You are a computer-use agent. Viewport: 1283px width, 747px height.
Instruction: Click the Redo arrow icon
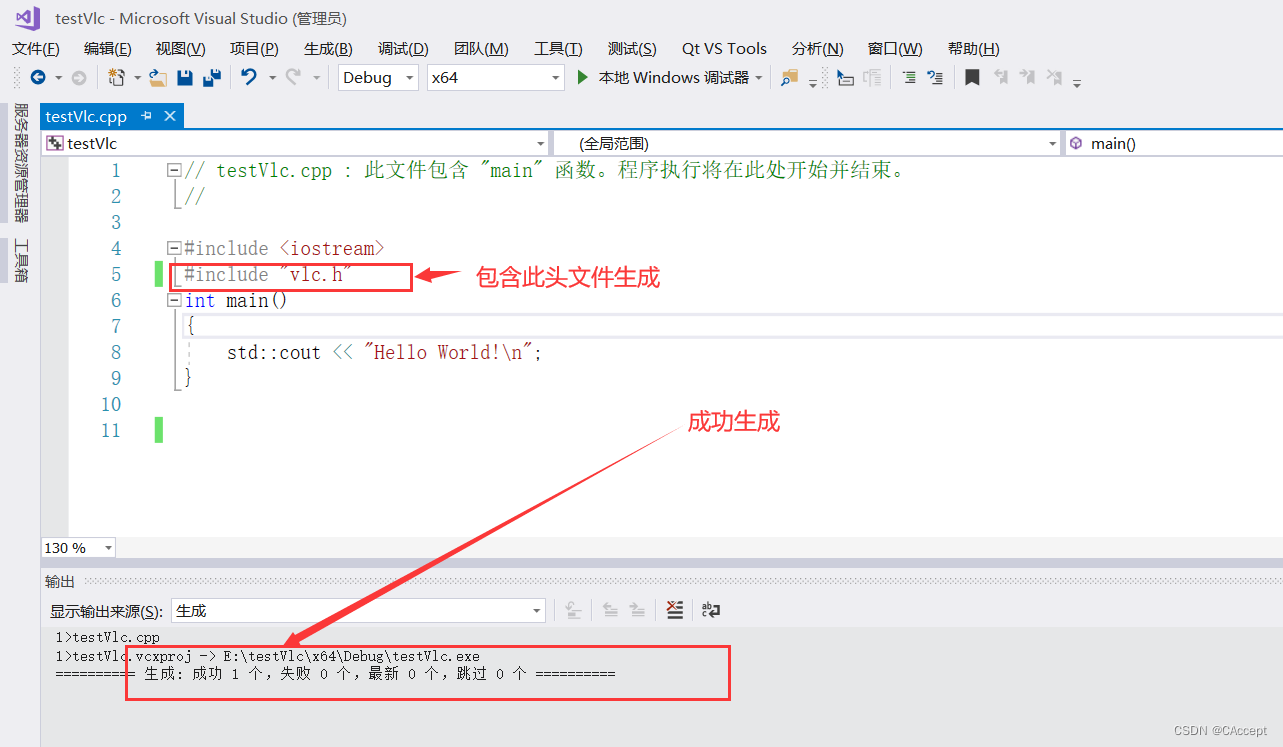pos(293,77)
